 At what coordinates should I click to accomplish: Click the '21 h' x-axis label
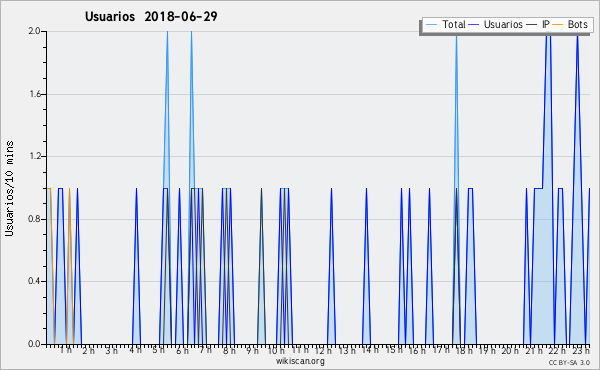(x=534, y=351)
